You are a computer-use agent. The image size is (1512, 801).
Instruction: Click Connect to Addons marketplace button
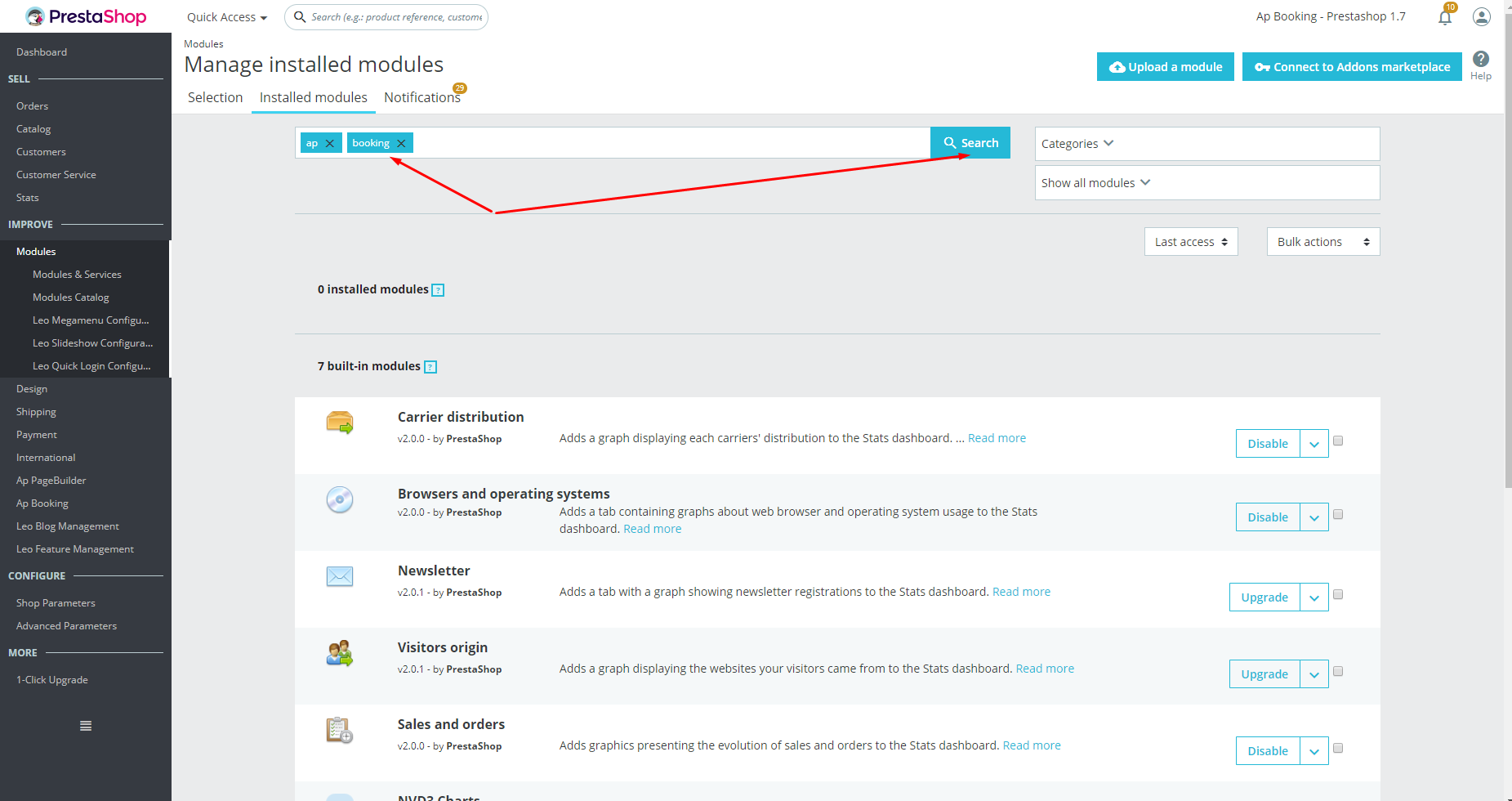click(x=1352, y=67)
